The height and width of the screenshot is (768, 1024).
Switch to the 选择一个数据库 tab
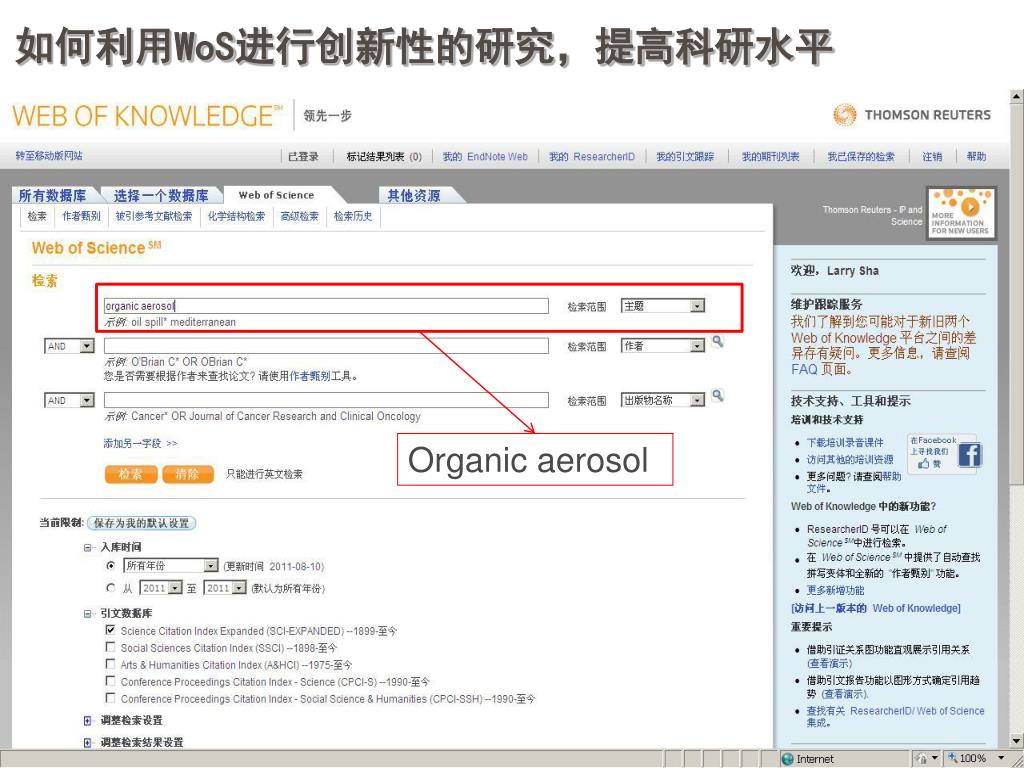tap(161, 195)
